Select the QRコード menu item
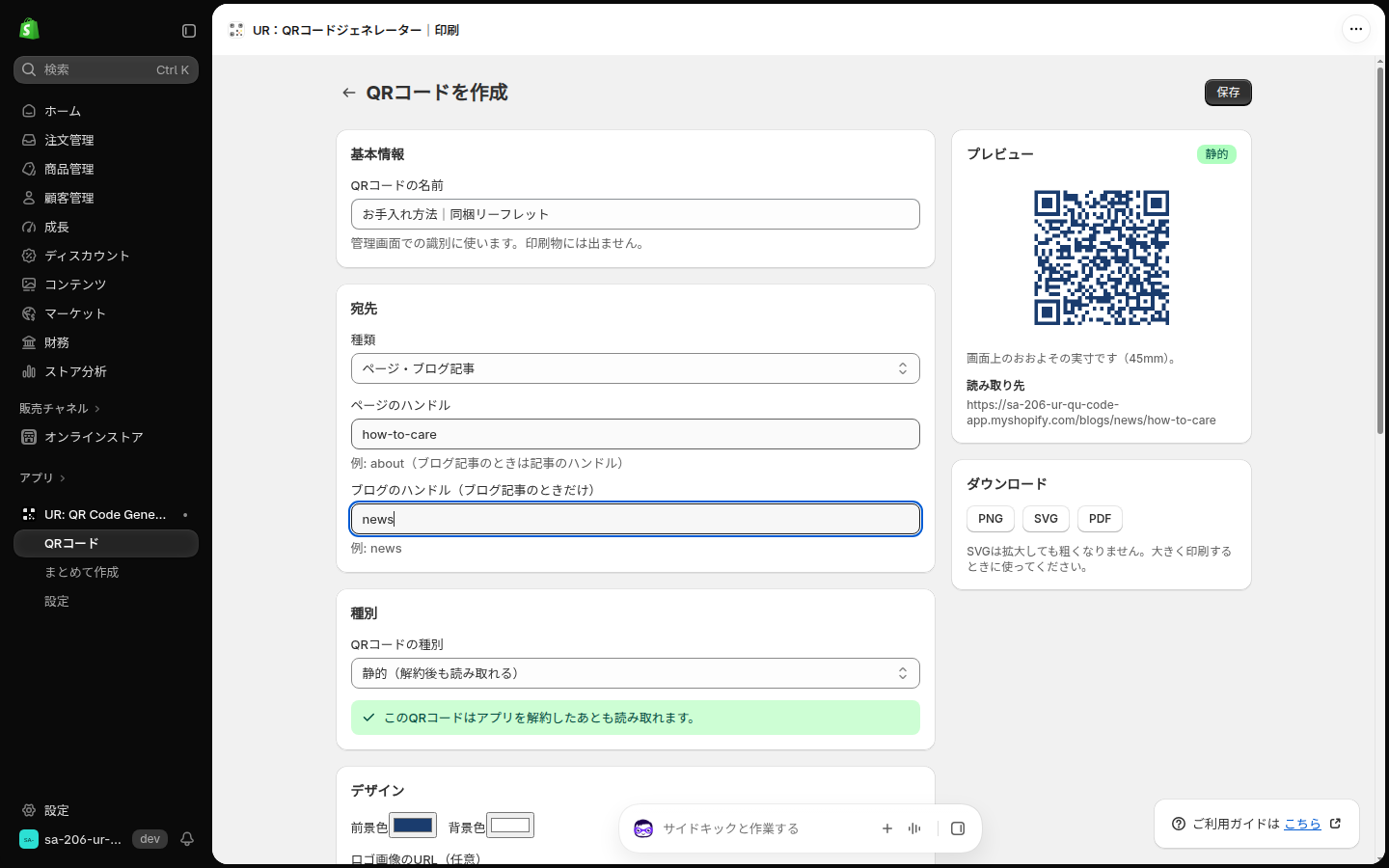This screenshot has height=868, width=1389. (106, 543)
